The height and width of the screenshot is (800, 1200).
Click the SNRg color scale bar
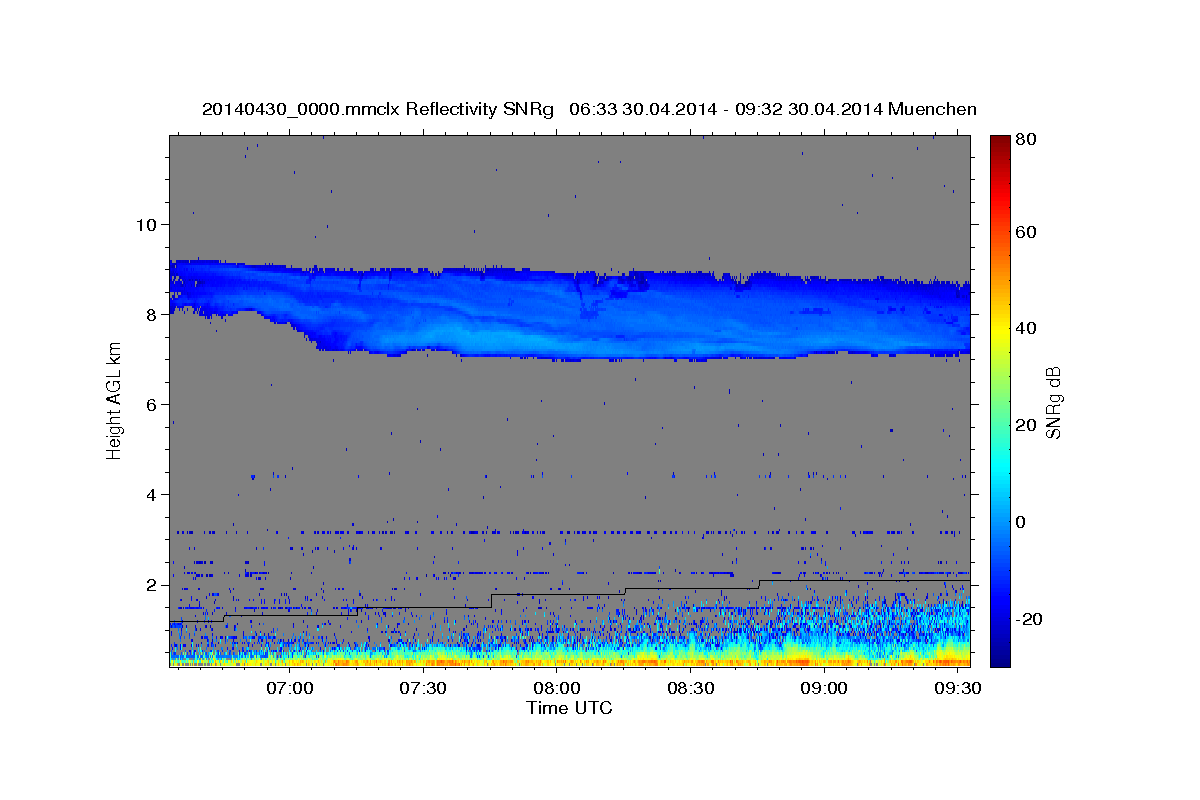pos(999,401)
